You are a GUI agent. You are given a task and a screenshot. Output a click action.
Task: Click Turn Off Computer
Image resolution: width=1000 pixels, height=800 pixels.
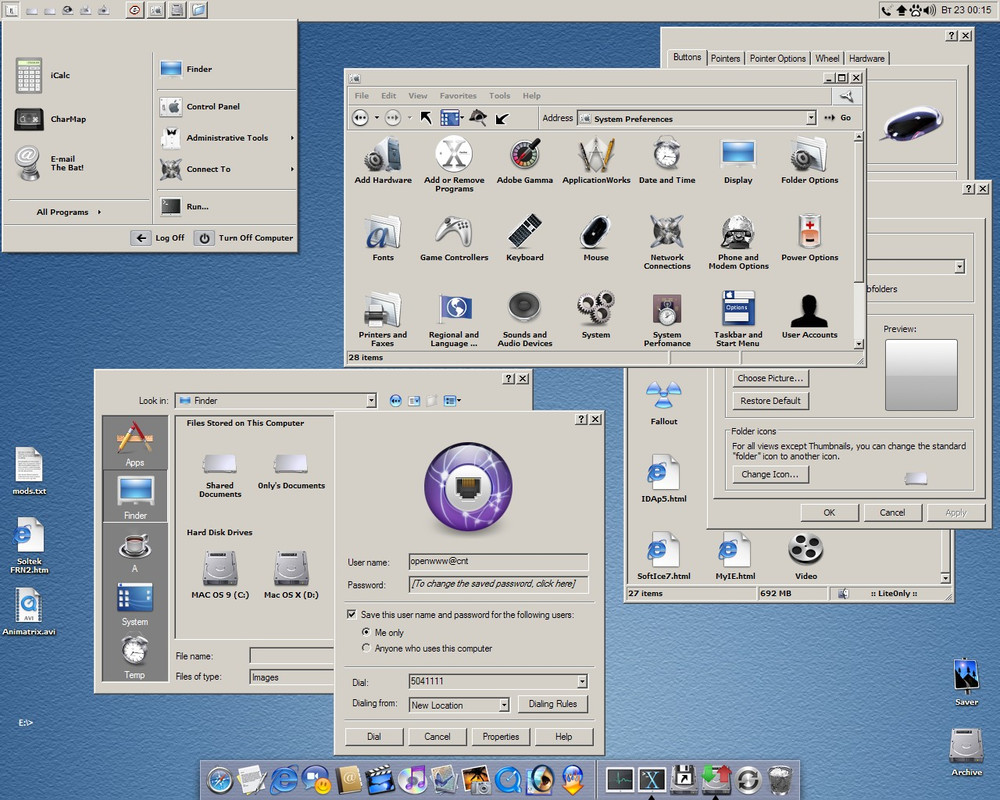[244, 238]
